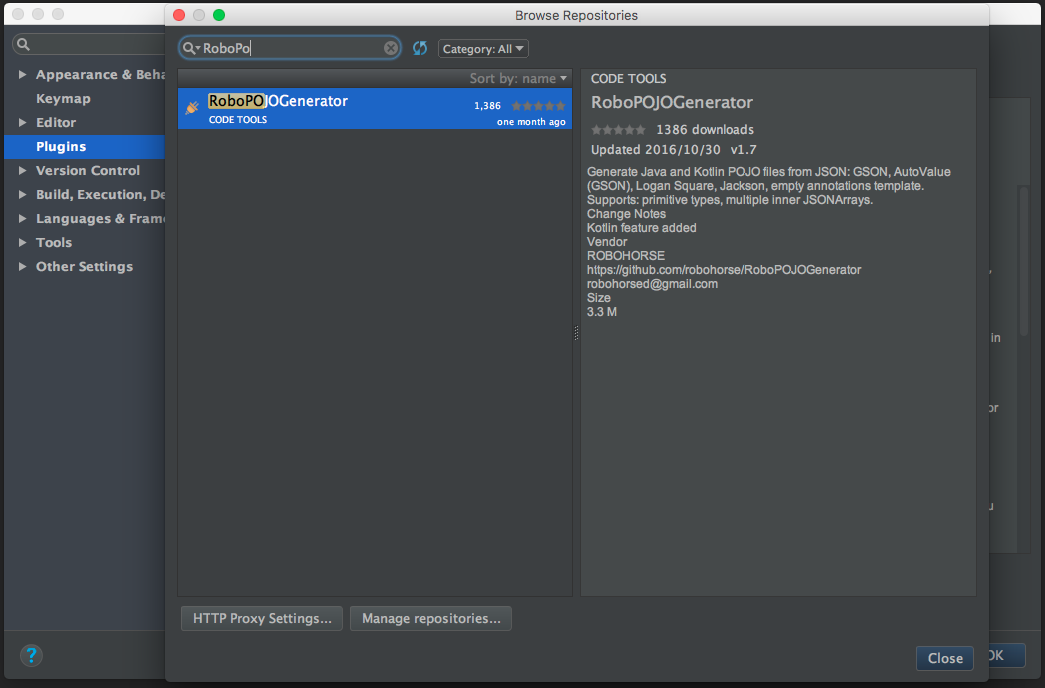Image resolution: width=1045 pixels, height=688 pixels.
Task: Click the Settings search magnifier icon
Action: coord(23,44)
